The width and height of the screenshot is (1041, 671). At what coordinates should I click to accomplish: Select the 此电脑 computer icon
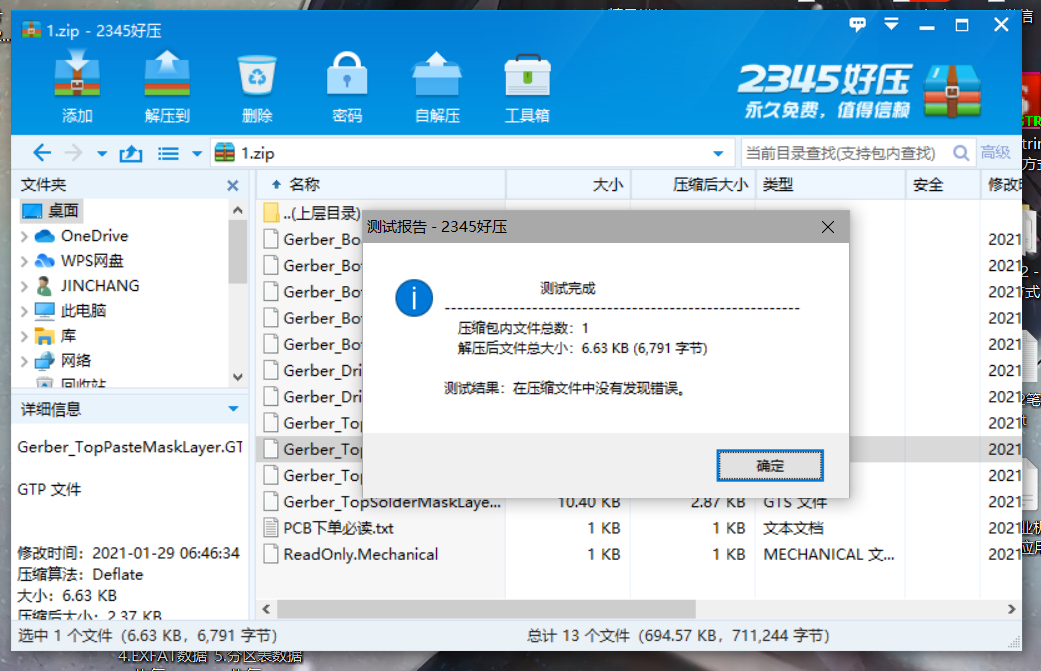click(44, 311)
